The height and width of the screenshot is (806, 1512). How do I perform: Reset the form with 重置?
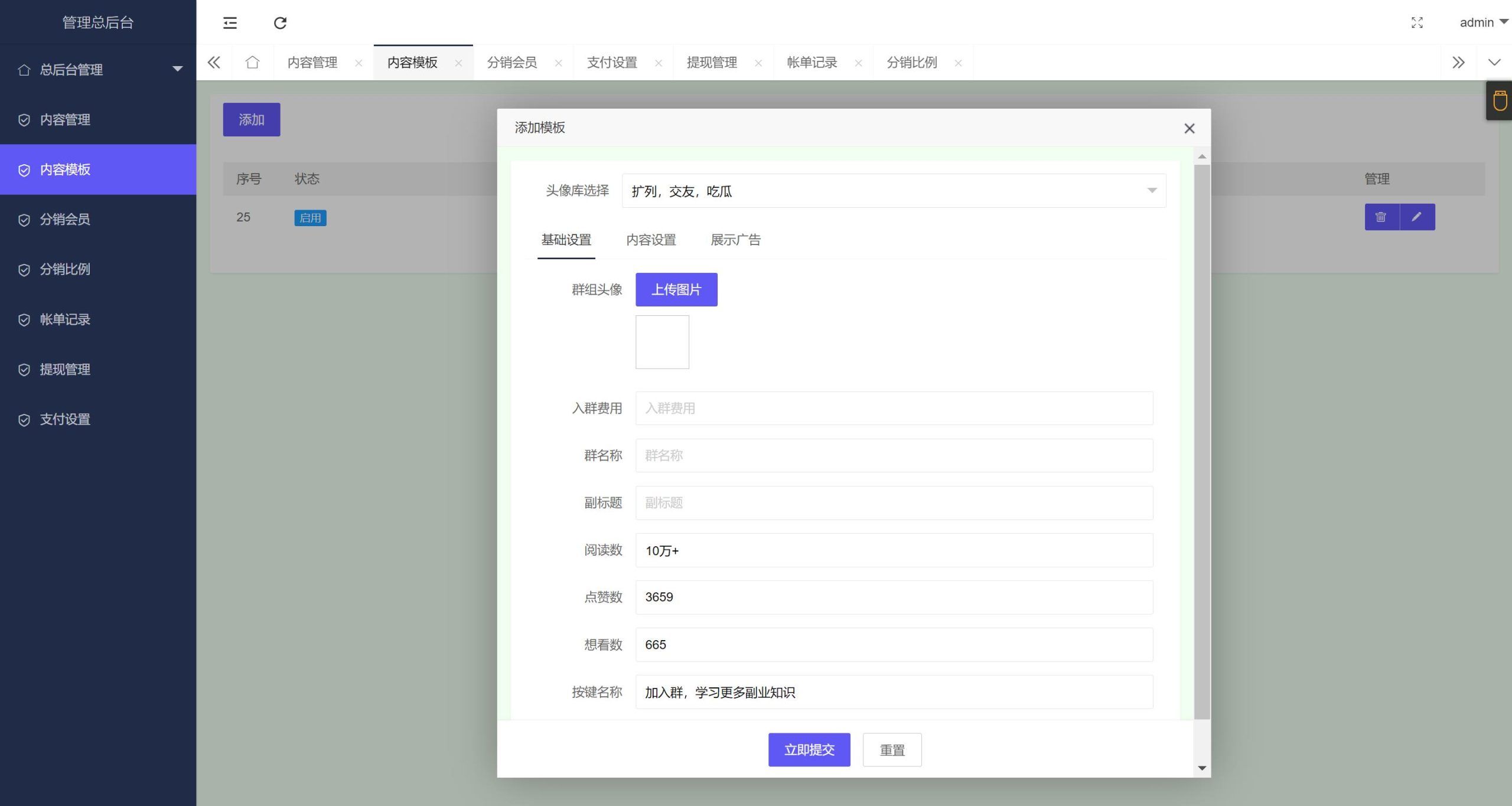tap(892, 749)
